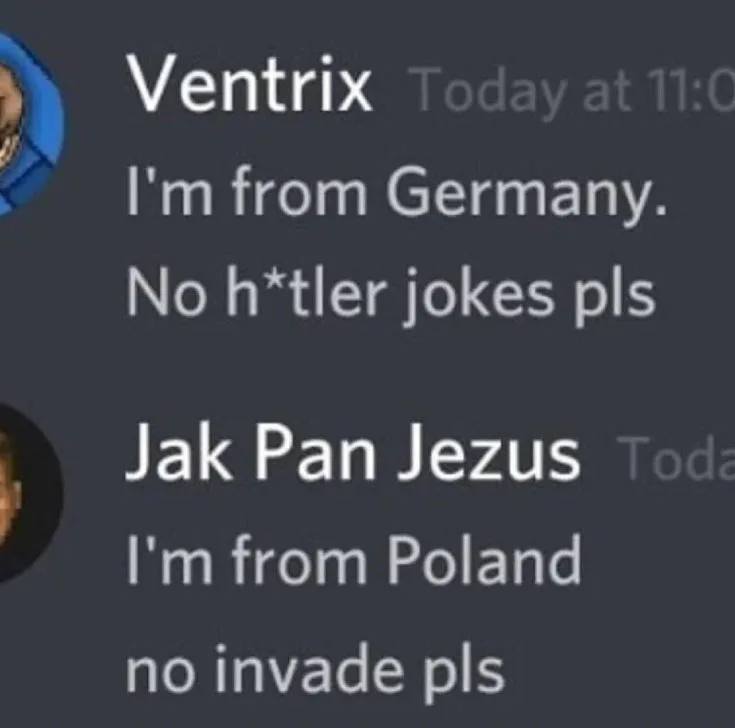Click 'Jak' in the second username
The height and width of the screenshot is (728, 735).
(x=179, y=453)
